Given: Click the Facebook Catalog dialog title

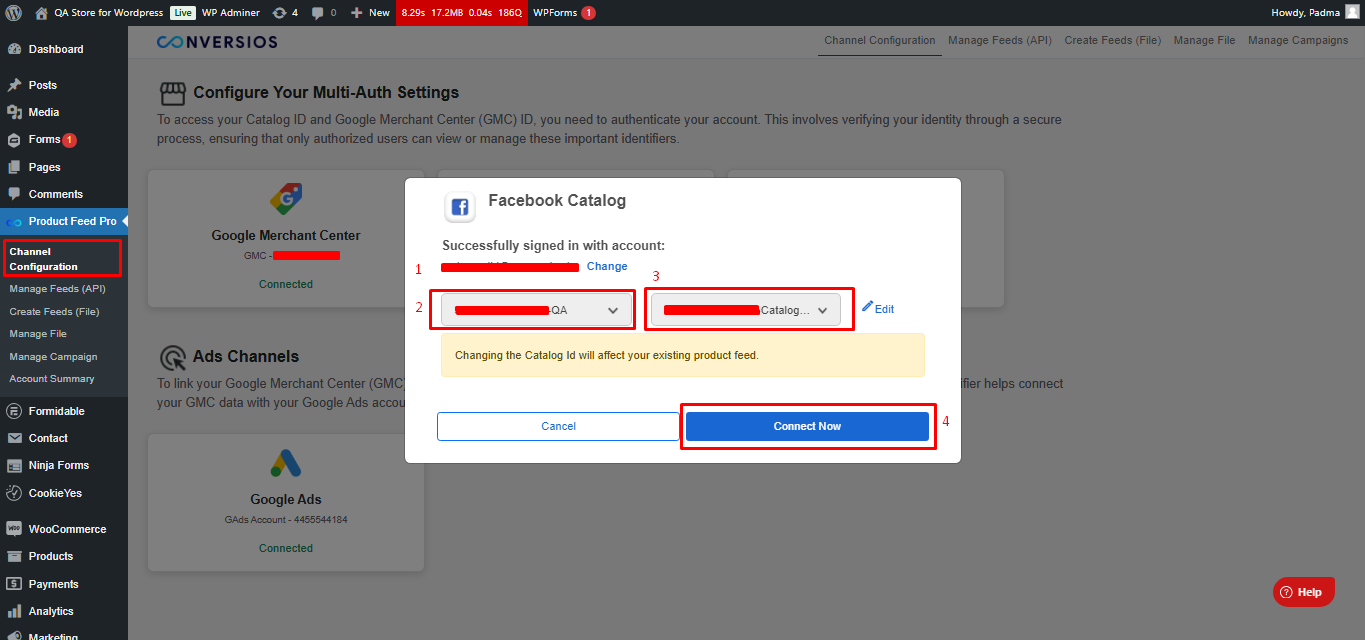Looking at the screenshot, I should [x=557, y=200].
